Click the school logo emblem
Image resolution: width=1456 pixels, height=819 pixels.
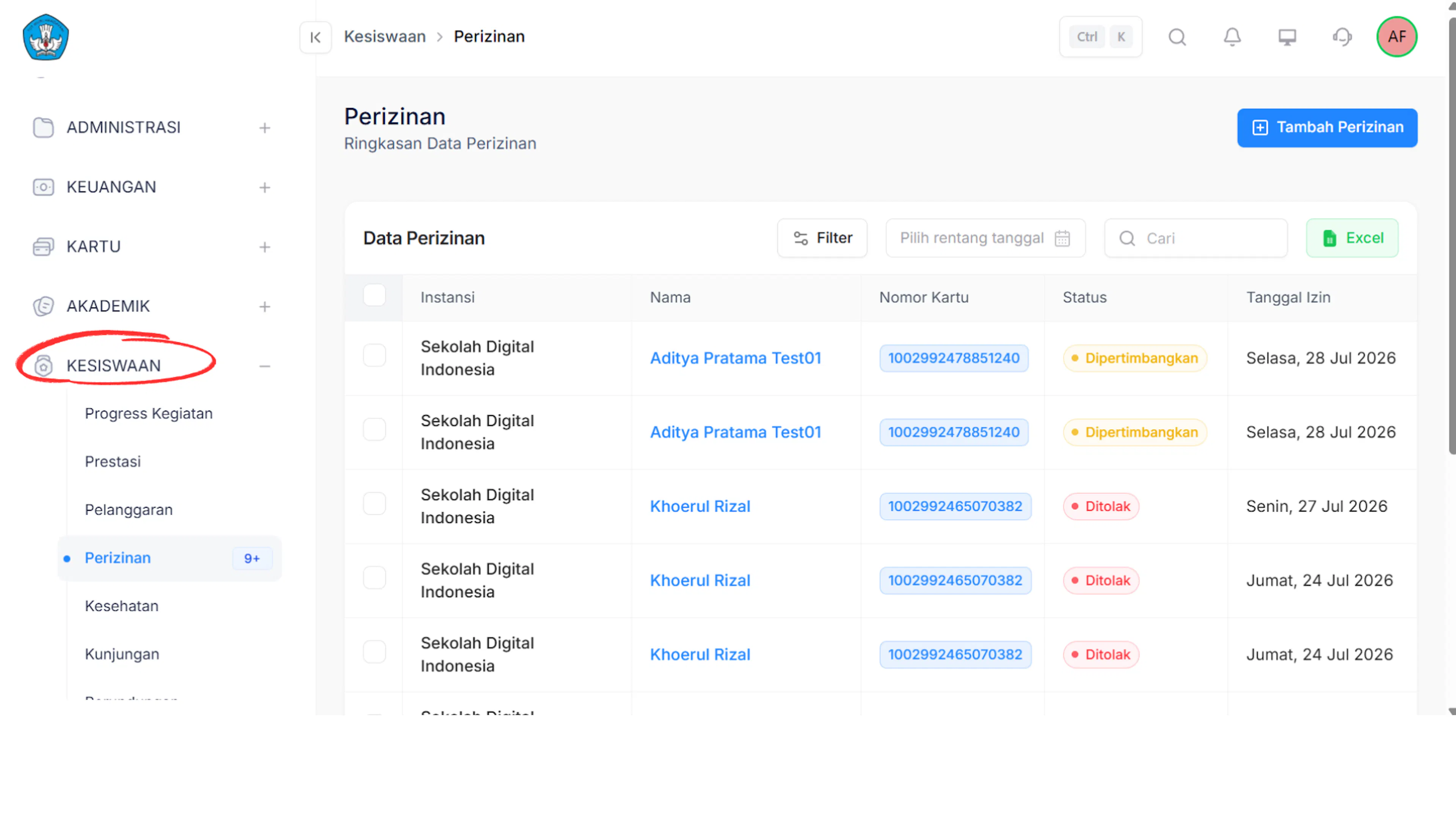[46, 37]
